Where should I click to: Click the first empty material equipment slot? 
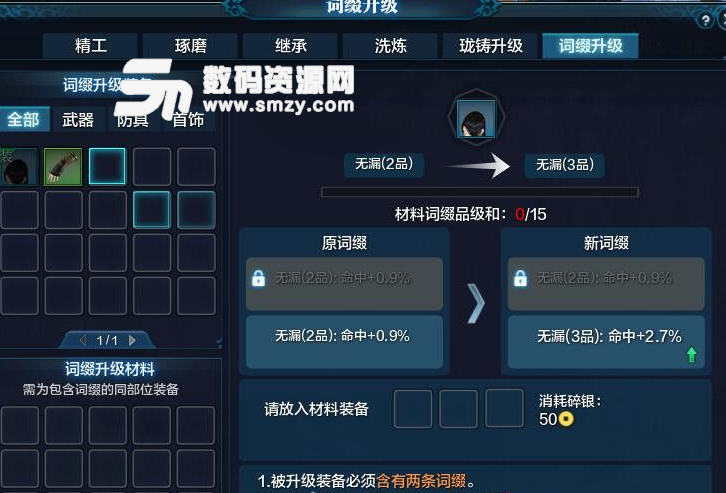tap(413, 409)
